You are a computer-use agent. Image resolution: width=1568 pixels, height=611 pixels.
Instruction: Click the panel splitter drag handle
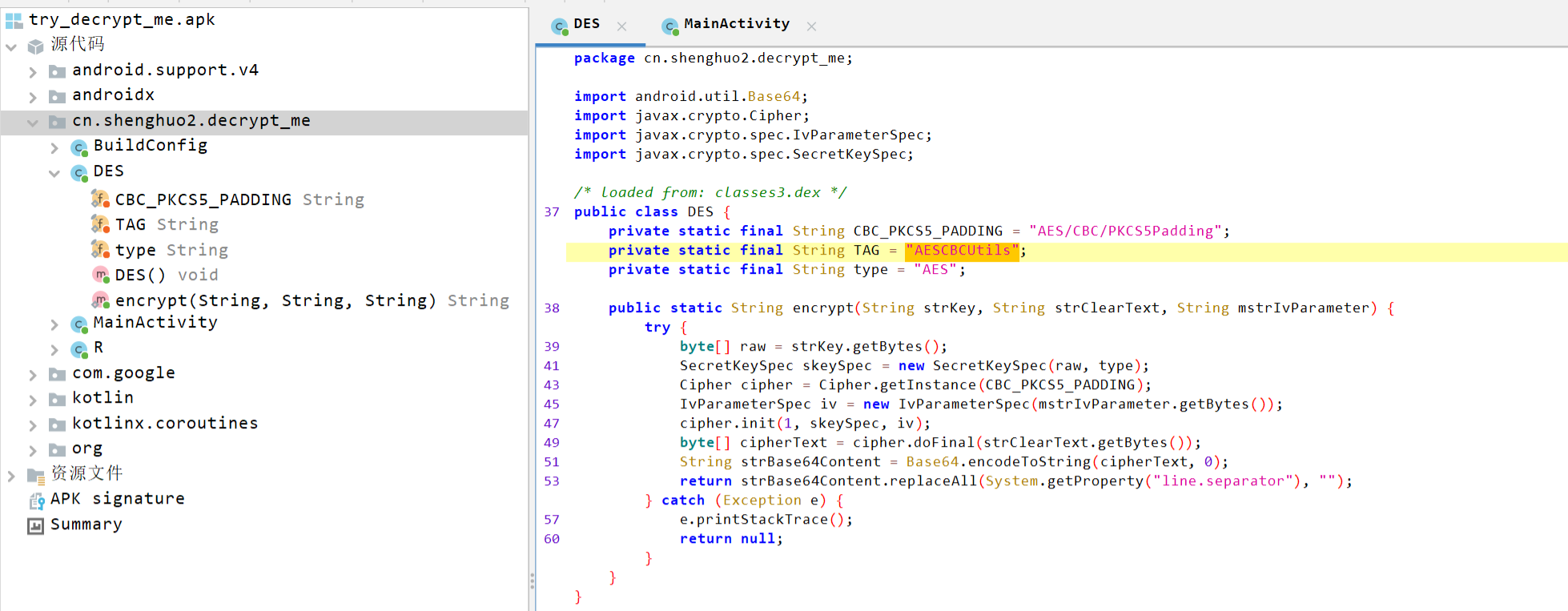(x=532, y=581)
